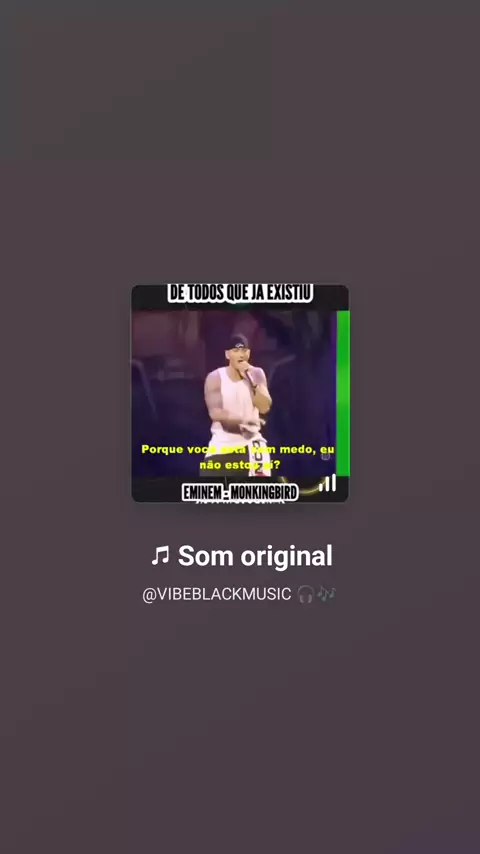Click the green vertical bar on the thumbnail

(x=343, y=393)
